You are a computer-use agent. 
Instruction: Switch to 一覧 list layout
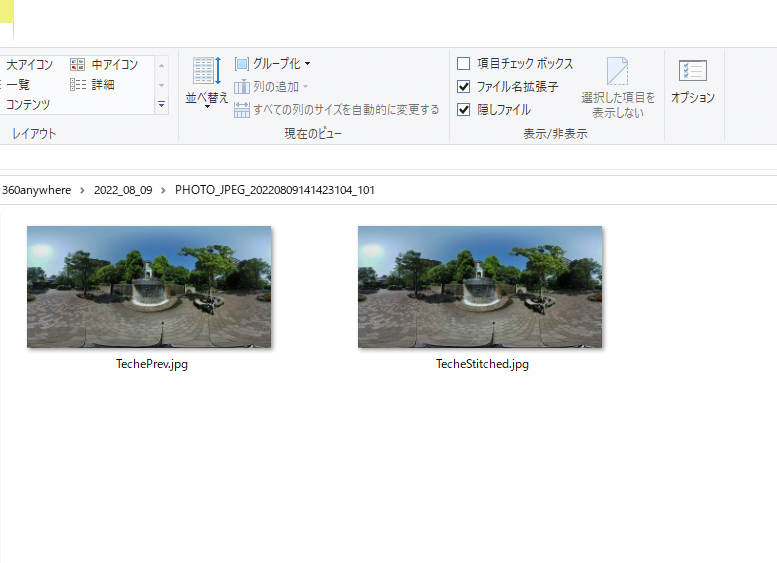coord(16,85)
